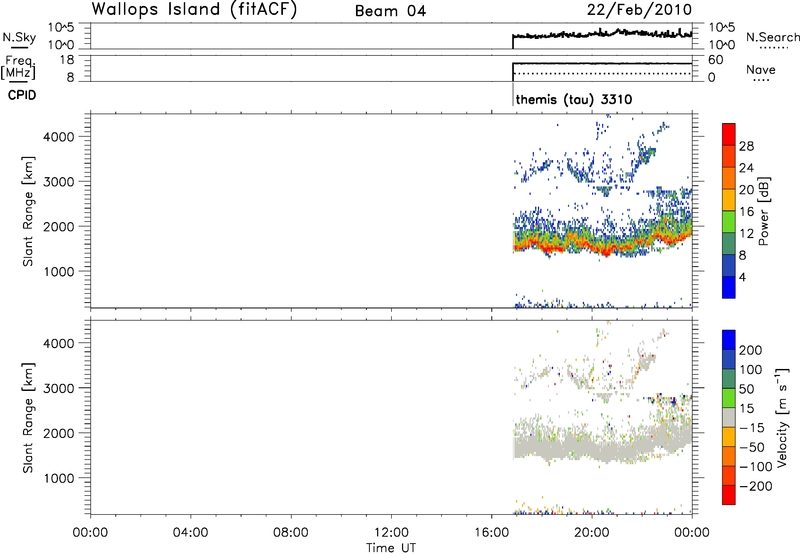Image resolution: width=800 pixels, height=554 pixels.
Task: Click the 'Slant Range [km]' label of power panel
Action: click(x=28, y=211)
